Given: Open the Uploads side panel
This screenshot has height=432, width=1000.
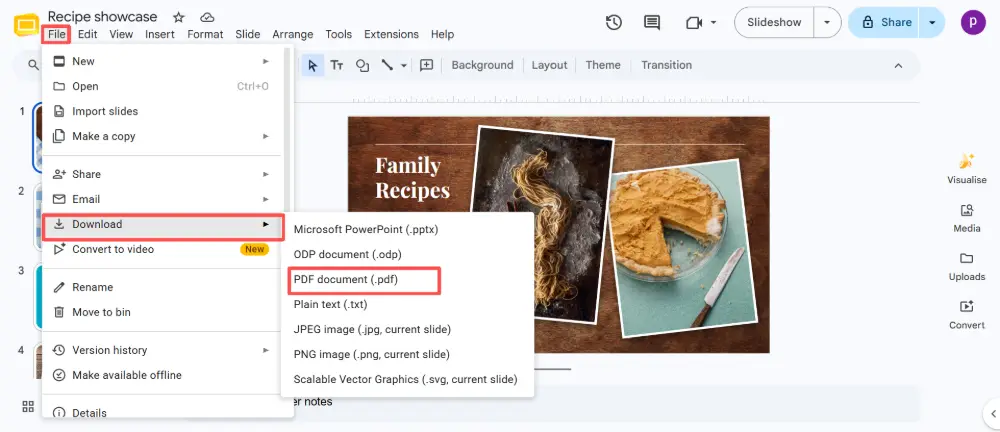Looking at the screenshot, I should tap(966, 266).
